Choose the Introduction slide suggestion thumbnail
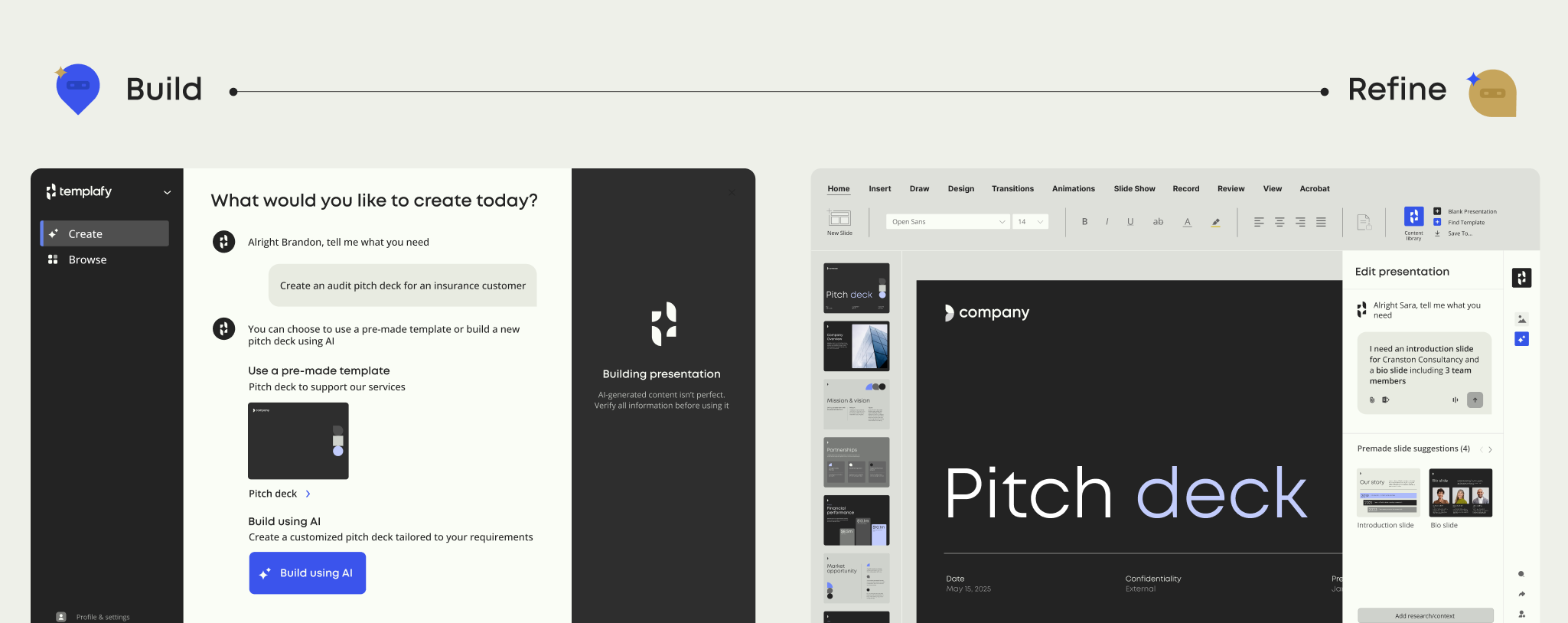 click(x=1388, y=492)
